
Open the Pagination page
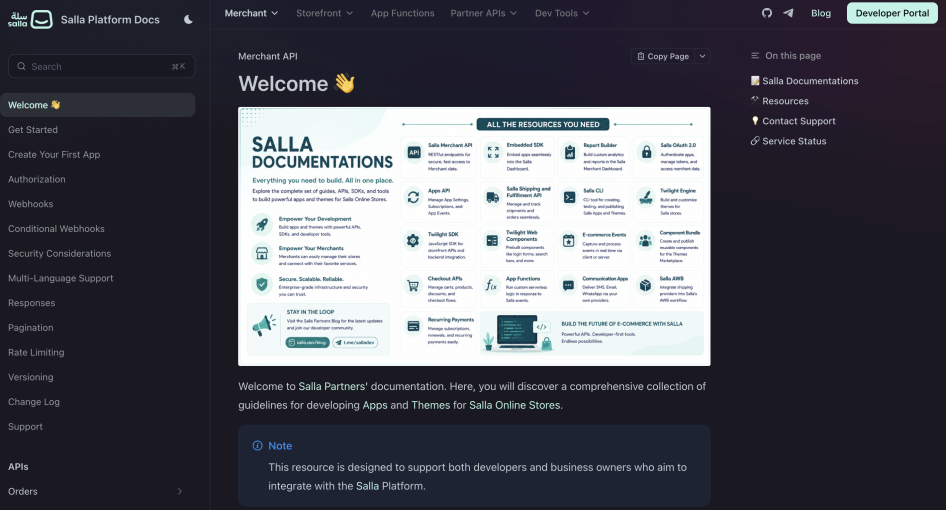click(30, 328)
